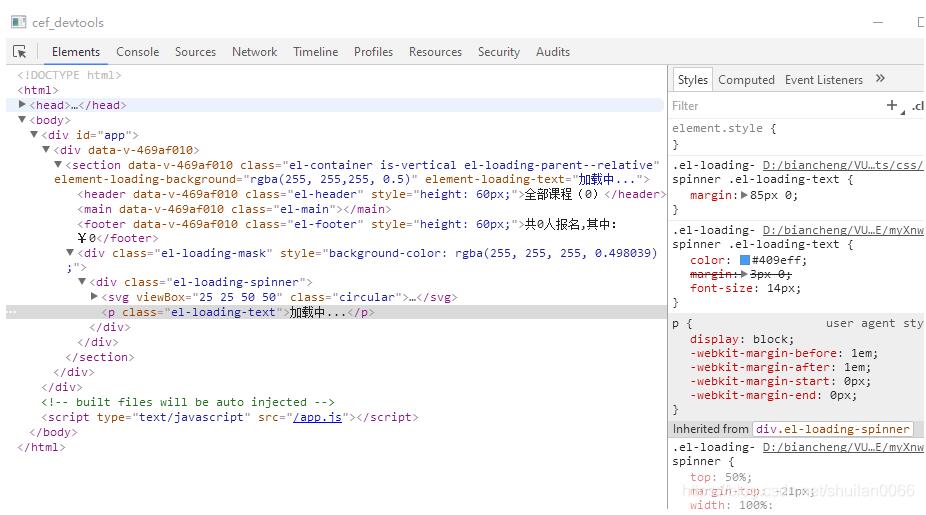Activate the inspect element picker icon
The image size is (926, 515).
(x=19, y=52)
